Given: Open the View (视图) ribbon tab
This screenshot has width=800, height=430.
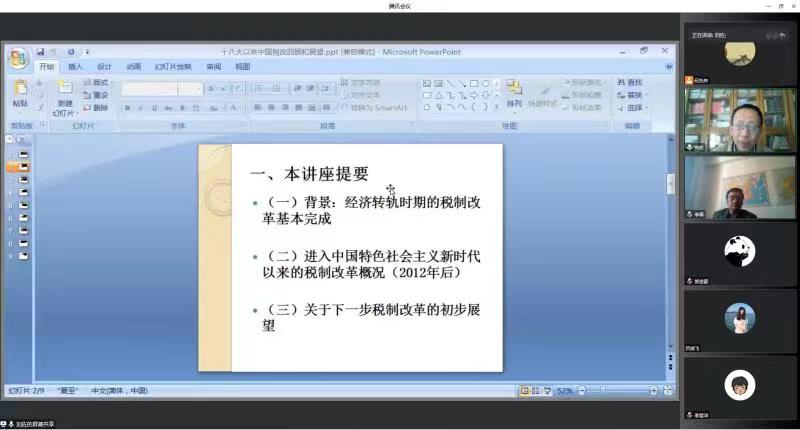Looking at the screenshot, I should tap(242, 67).
